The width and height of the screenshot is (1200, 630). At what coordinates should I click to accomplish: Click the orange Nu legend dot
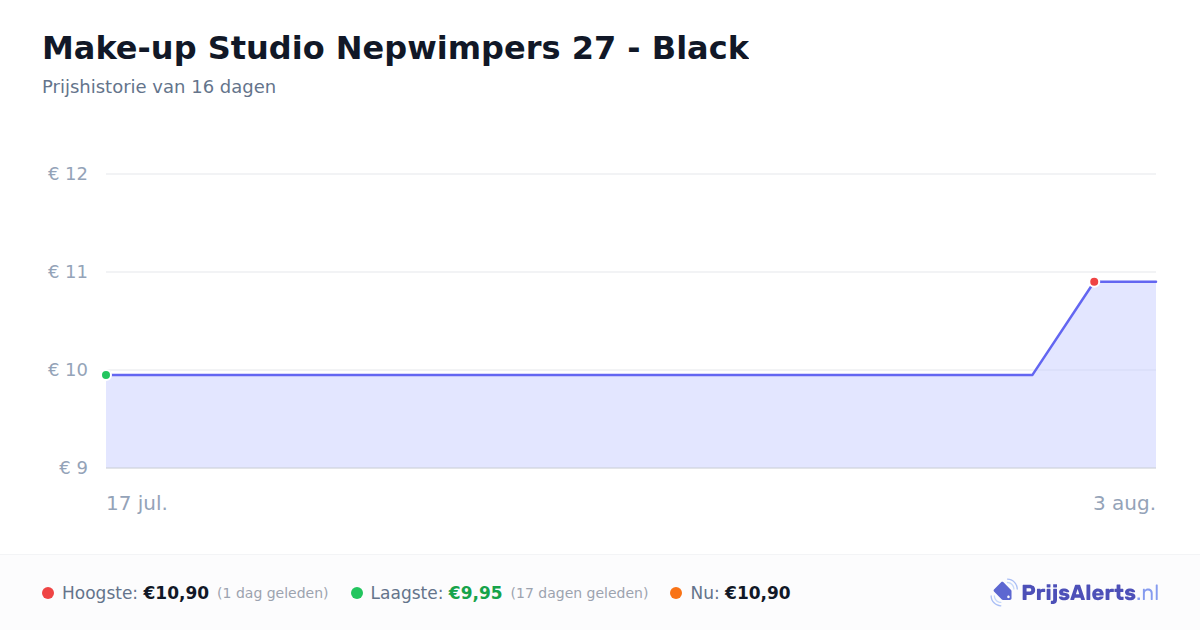(676, 593)
